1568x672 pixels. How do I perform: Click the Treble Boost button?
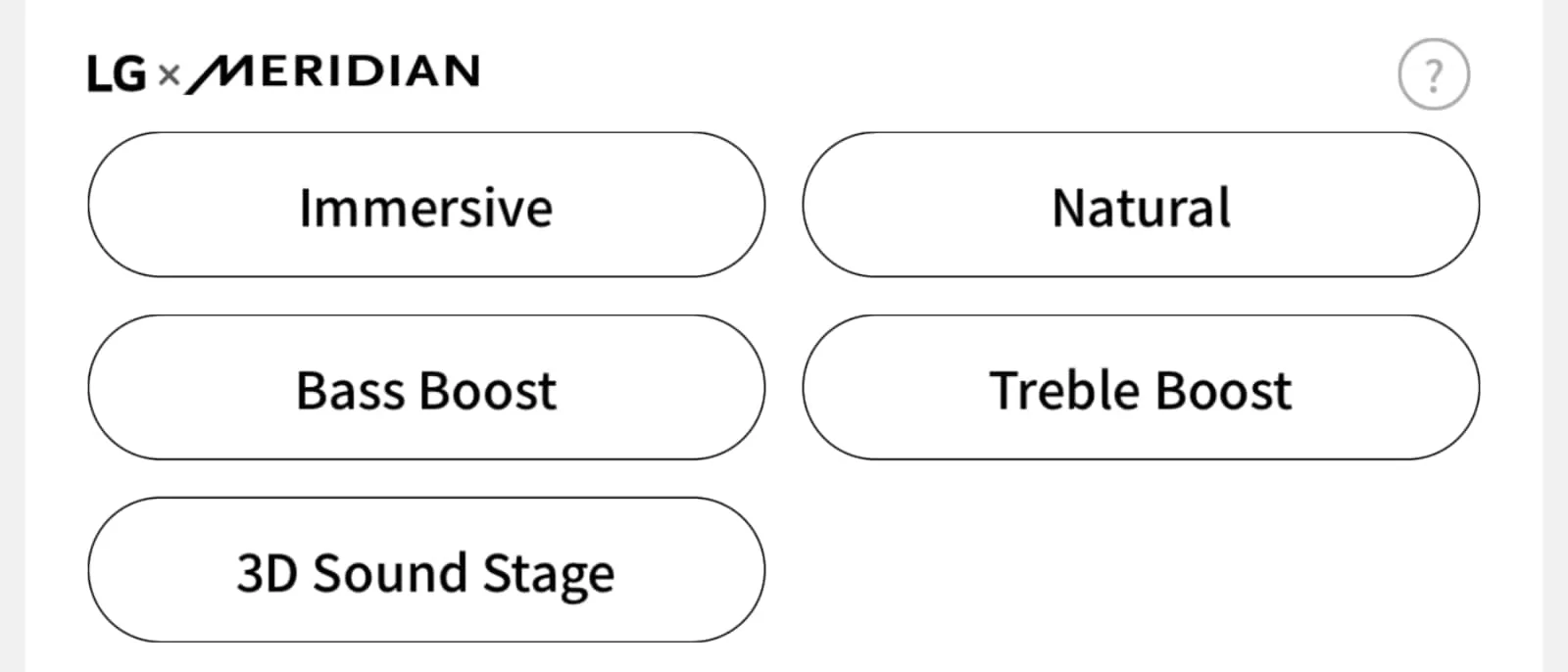[x=1141, y=388]
